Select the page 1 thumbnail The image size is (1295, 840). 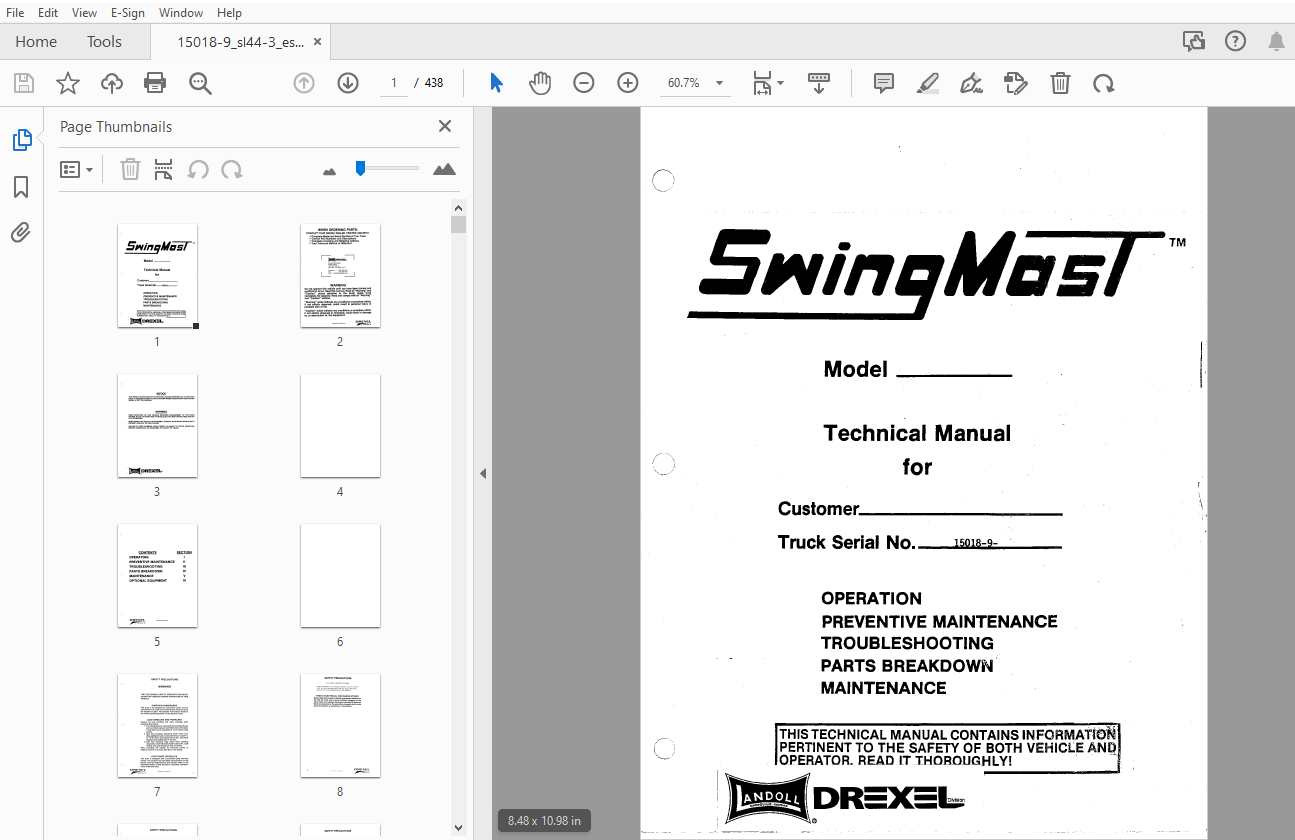pyautogui.click(x=157, y=275)
